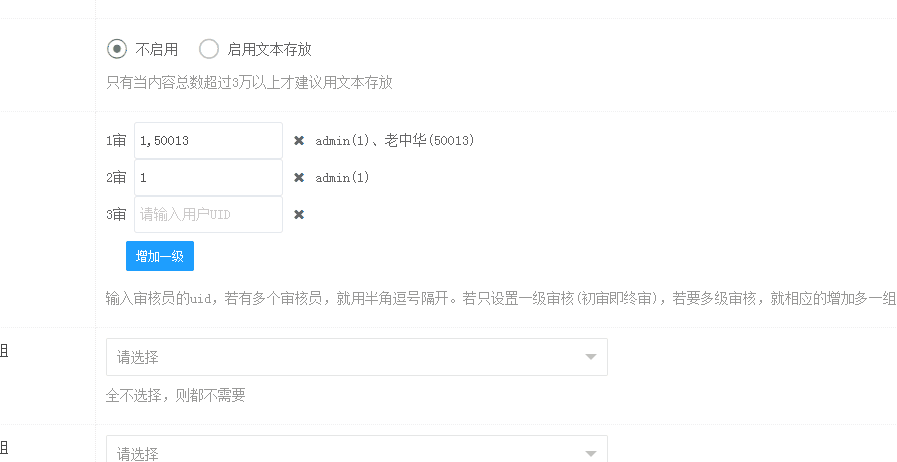Click the 不启用 label text
This screenshot has height=462, width=897.
(157, 49)
